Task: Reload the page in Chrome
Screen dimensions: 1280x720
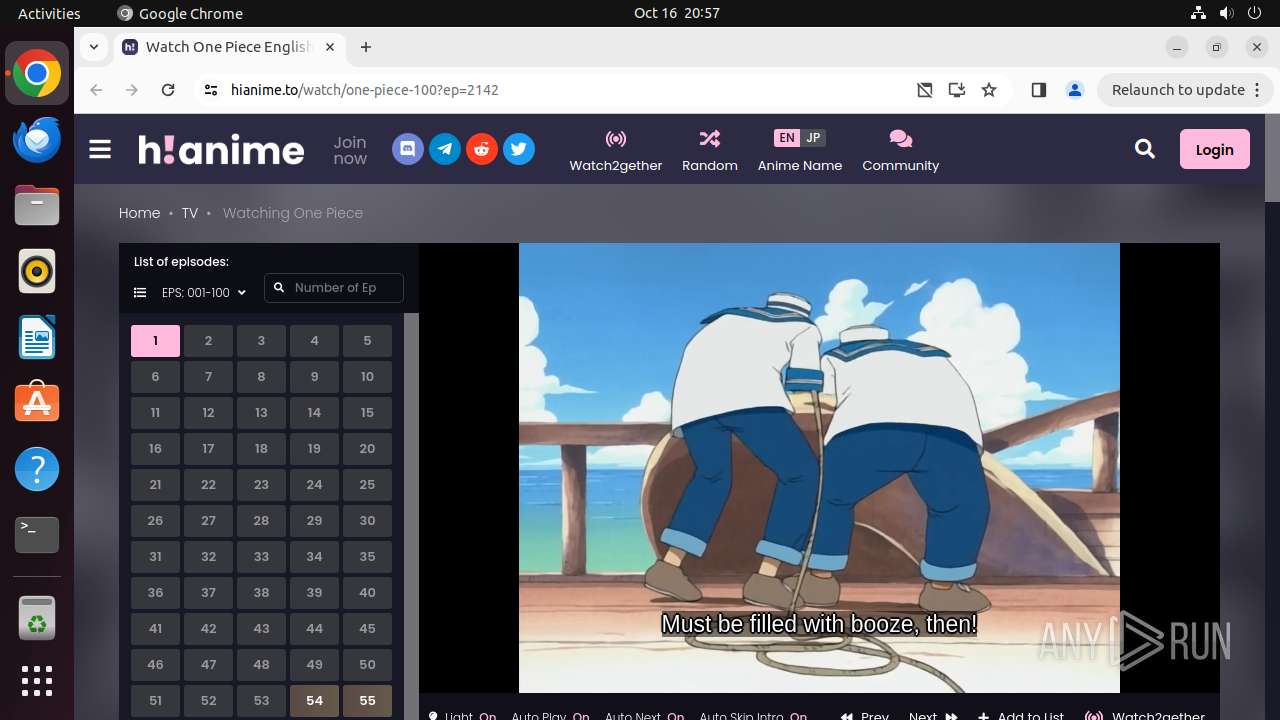Action: [x=168, y=90]
